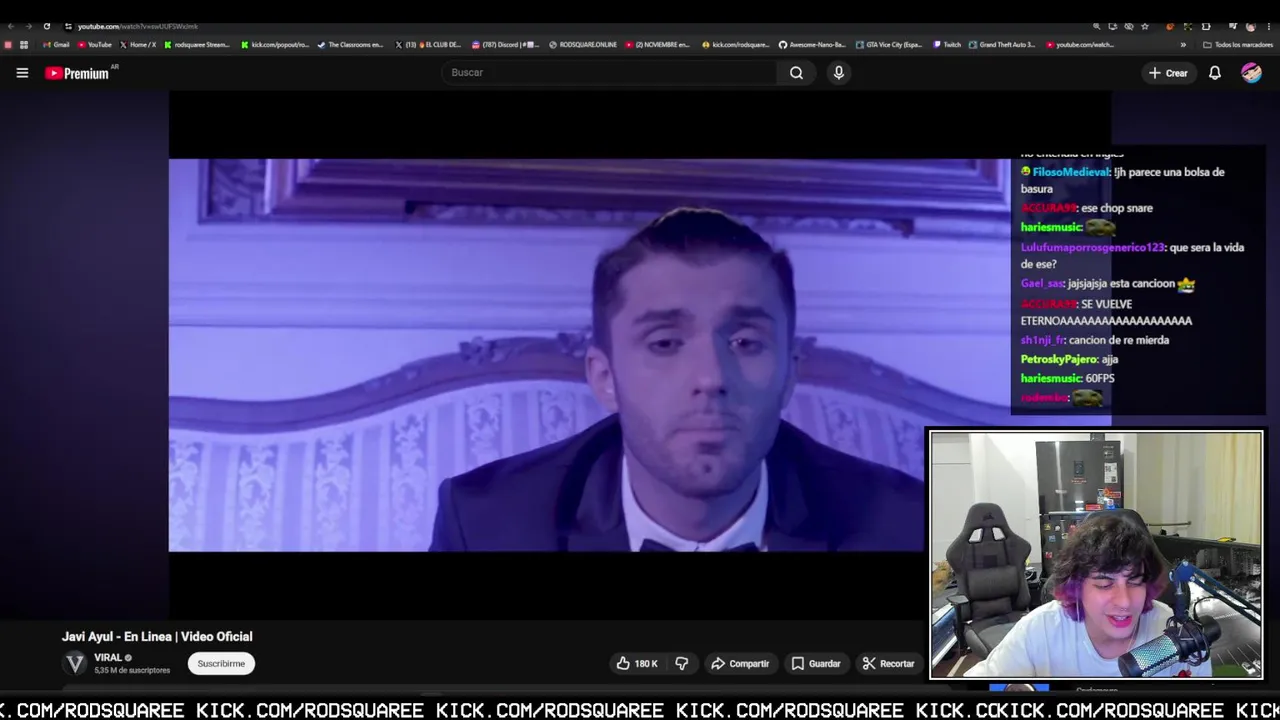Bookmark page with star icon

1145,26
